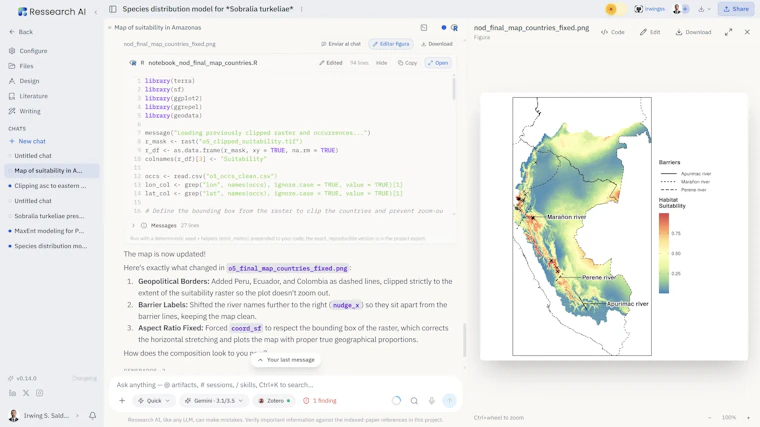Open the Literature section
Image resolution: width=760 pixels, height=427 pixels.
point(28,96)
